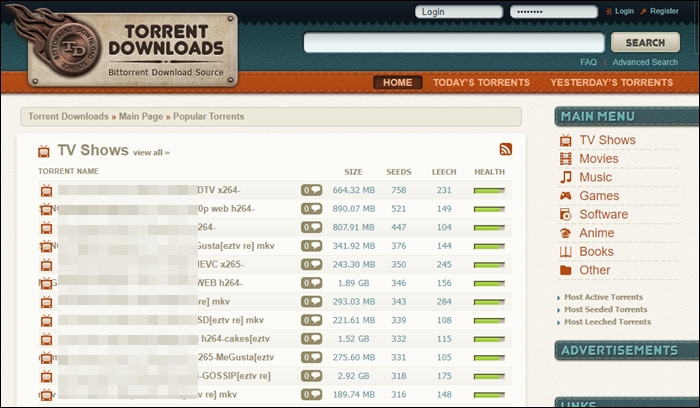The height and width of the screenshot is (408, 700).
Task: Click the Other folder icon in Main Menu
Action: pos(566,270)
